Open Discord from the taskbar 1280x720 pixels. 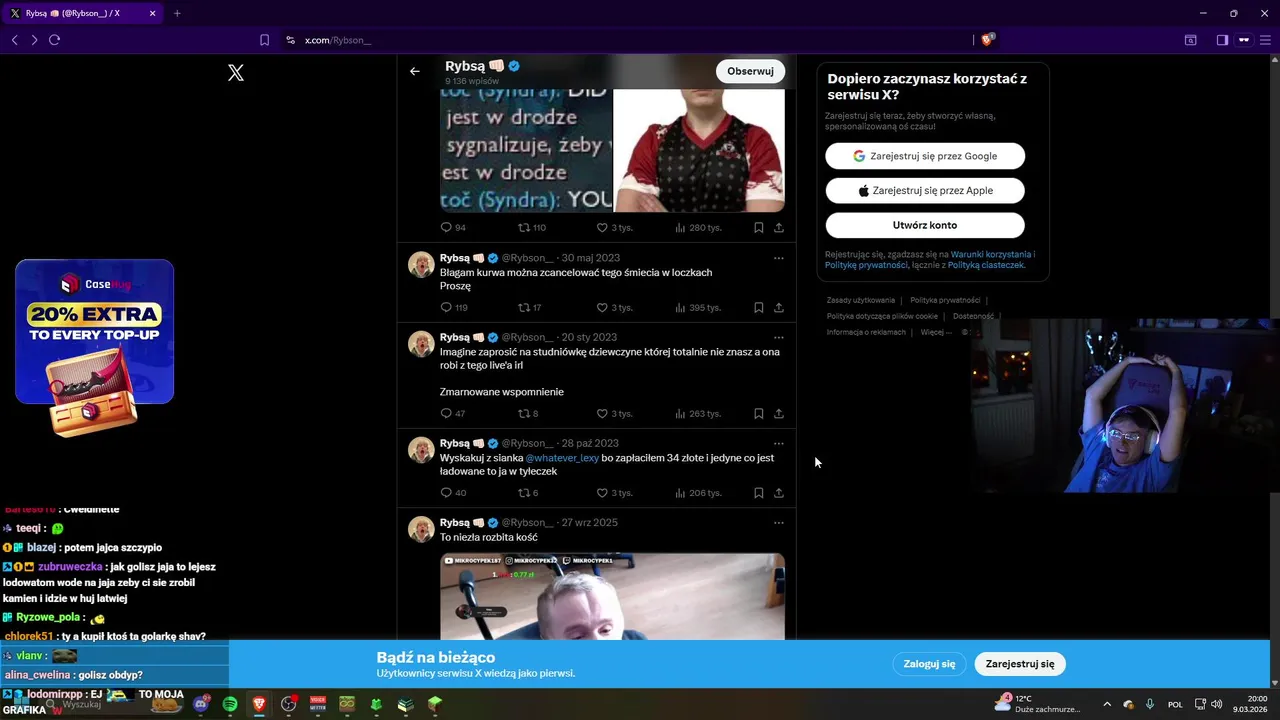[x=200, y=704]
